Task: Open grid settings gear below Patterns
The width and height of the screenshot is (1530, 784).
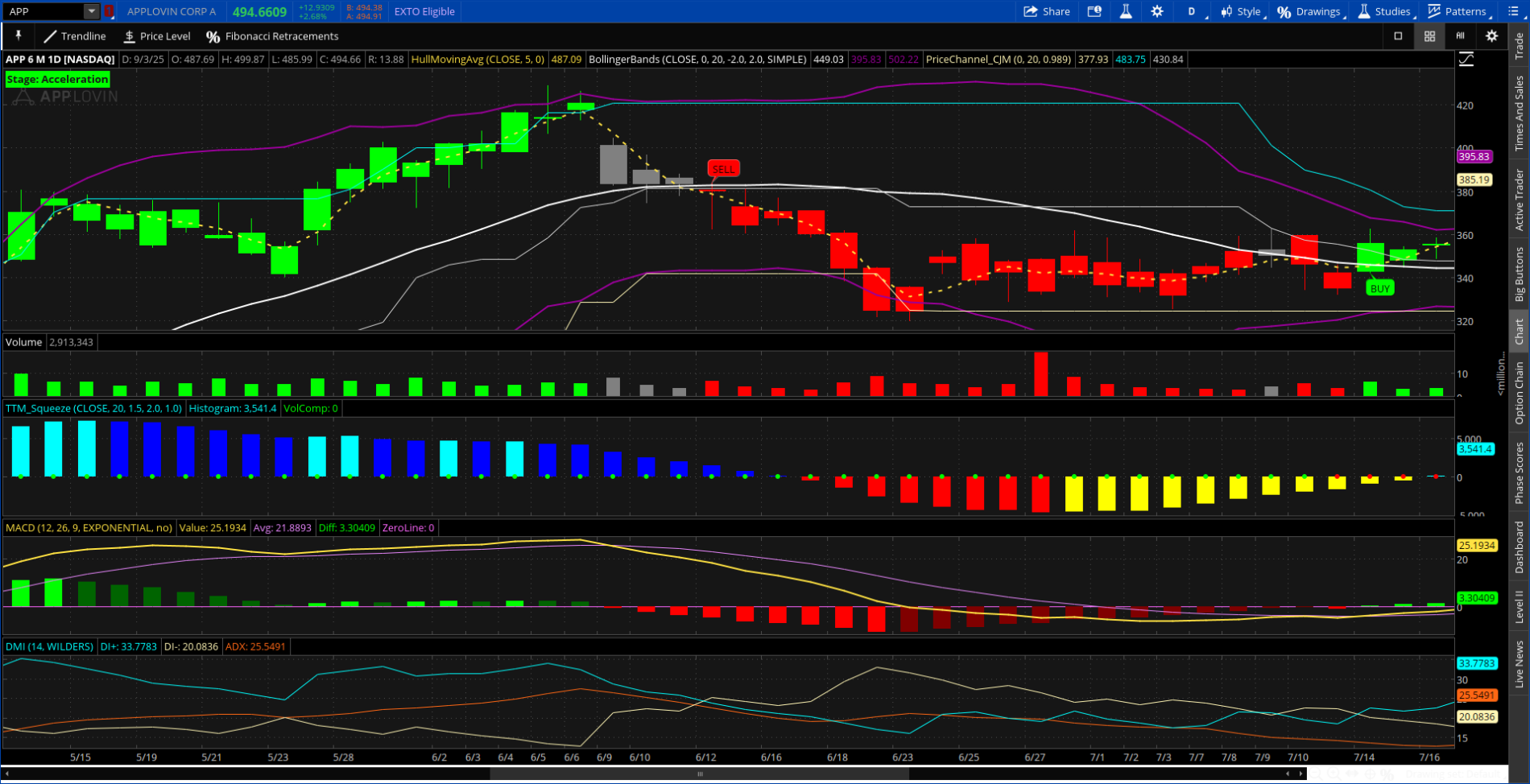Action: [1491, 36]
